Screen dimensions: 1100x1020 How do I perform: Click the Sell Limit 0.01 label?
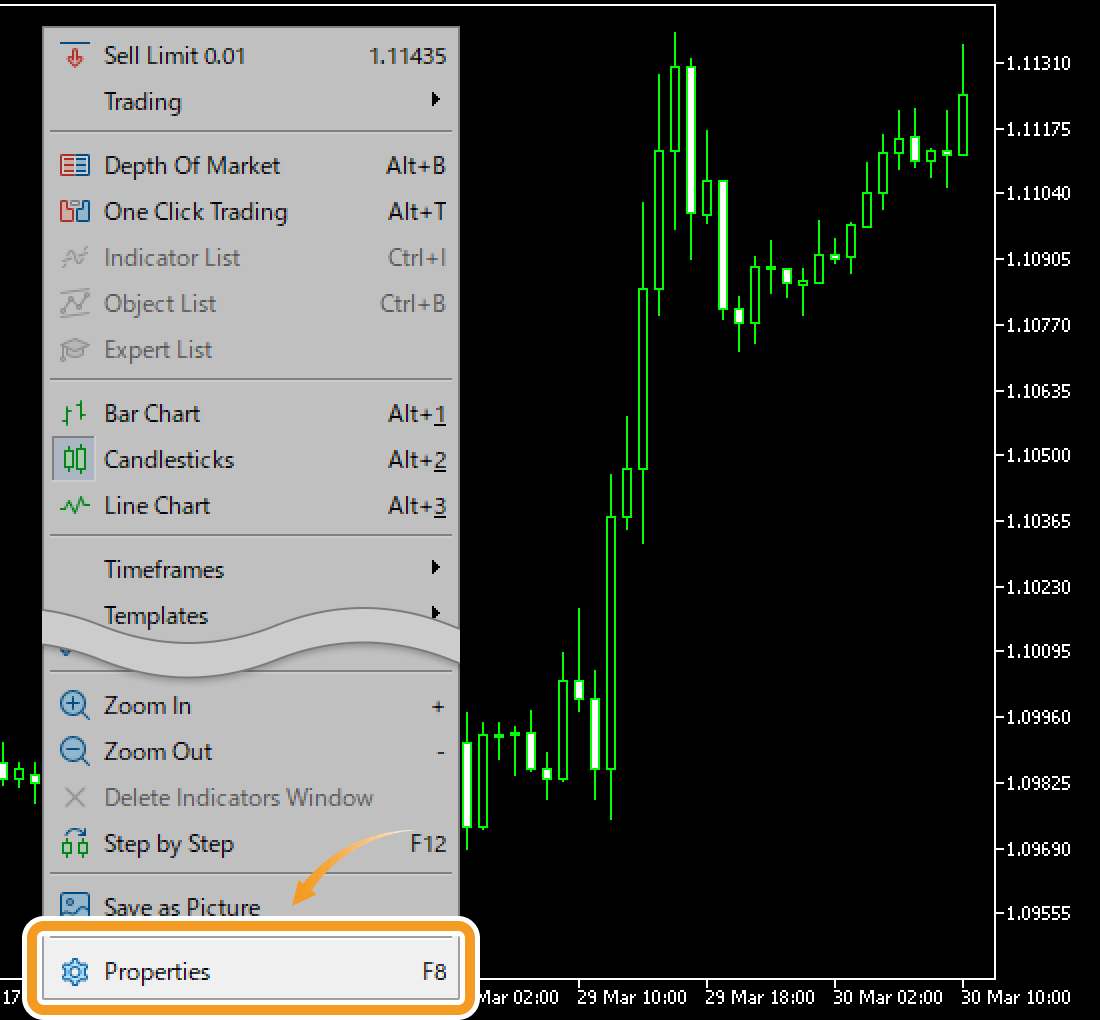(174, 56)
